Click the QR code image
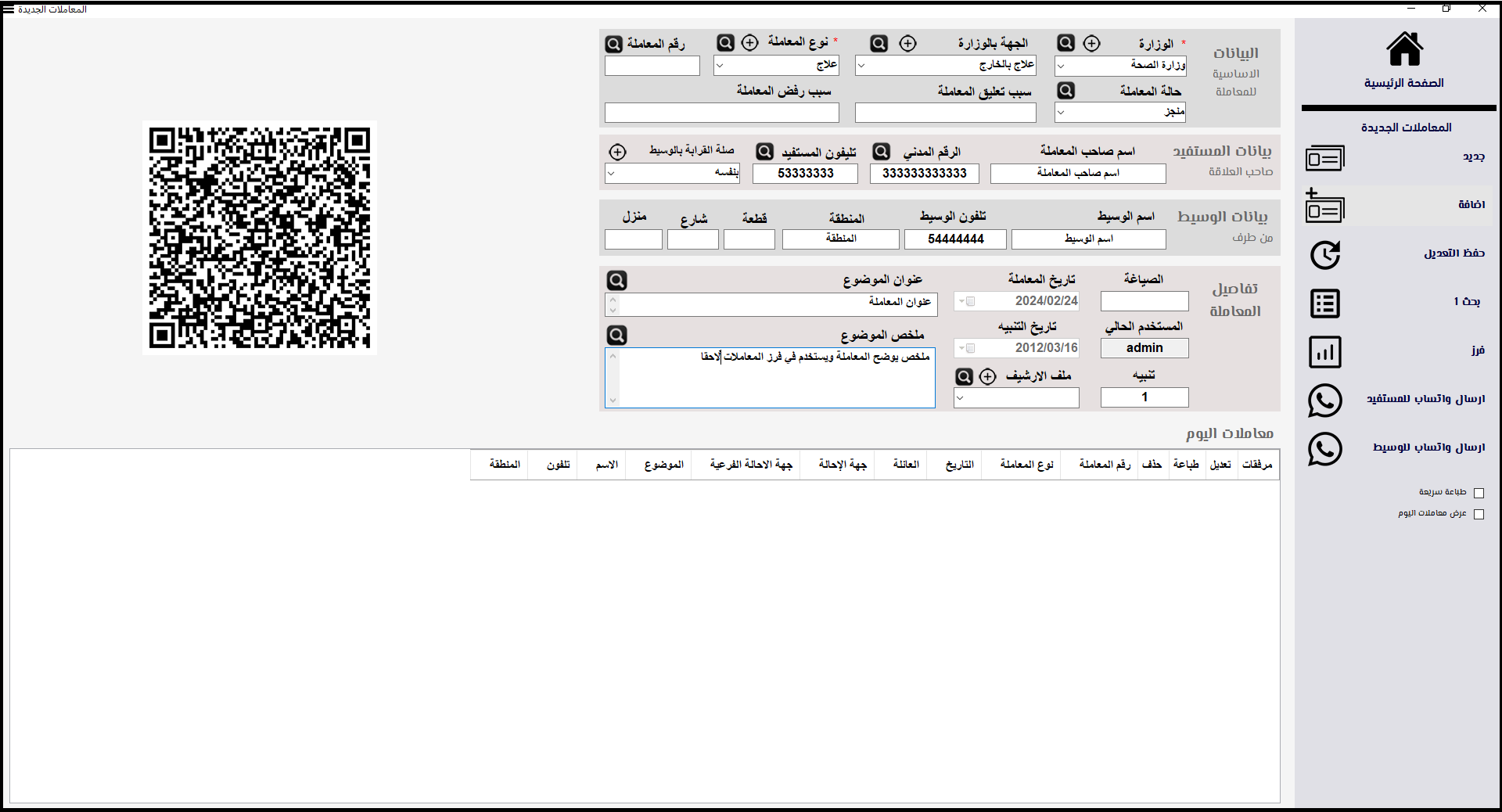The height and width of the screenshot is (812, 1502). click(x=260, y=238)
